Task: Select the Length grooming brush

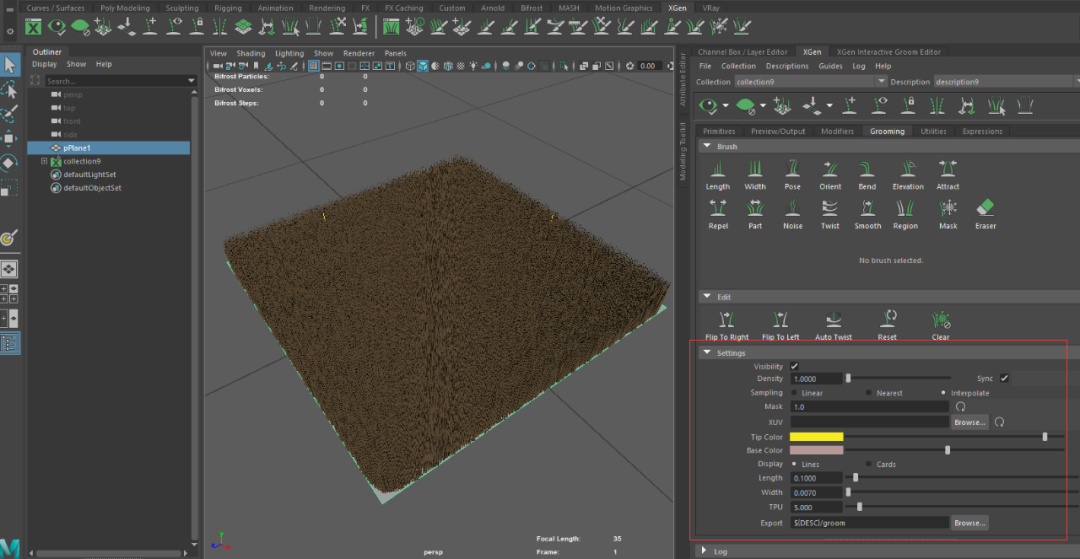Action: coord(717,168)
